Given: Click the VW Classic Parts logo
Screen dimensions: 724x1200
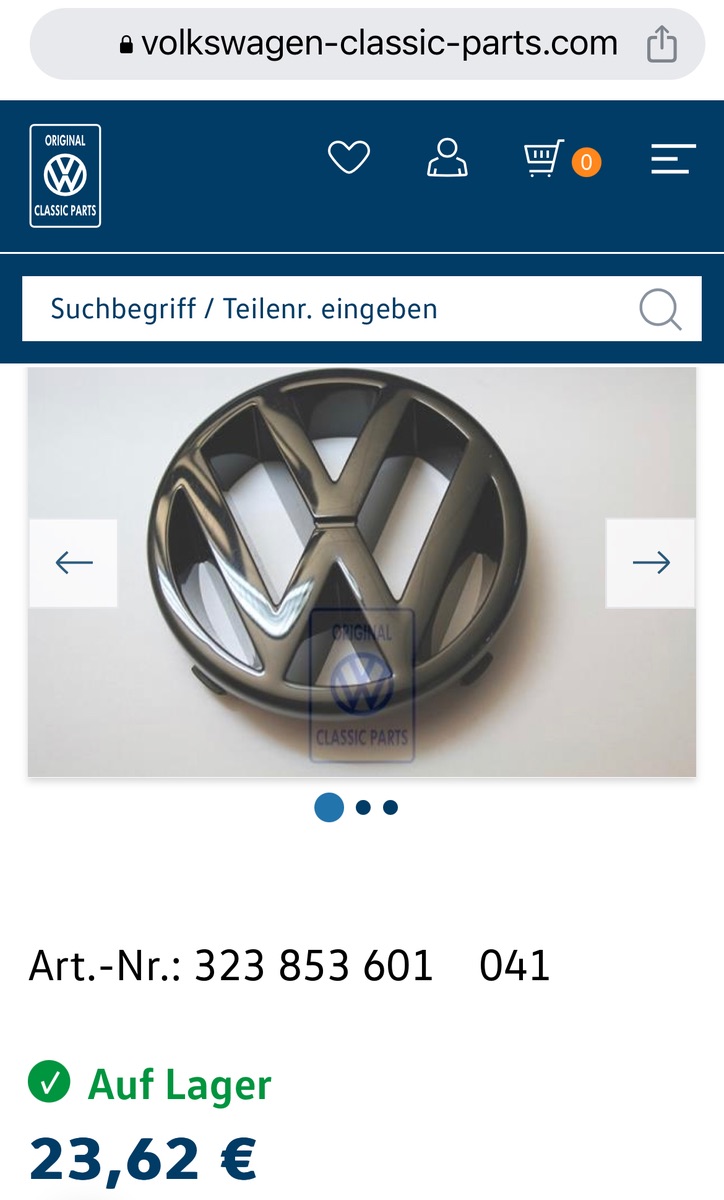Looking at the screenshot, I should coord(65,176).
